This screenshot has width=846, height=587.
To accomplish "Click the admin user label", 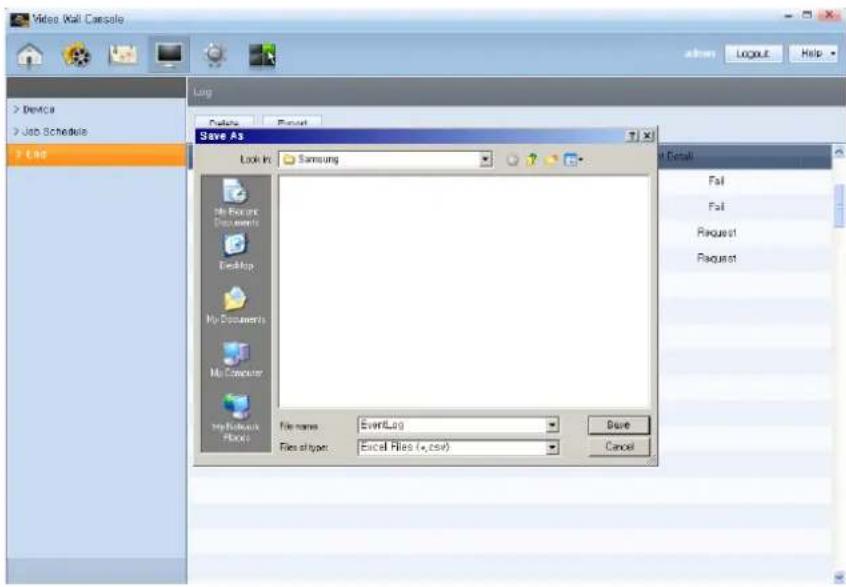I will pyautogui.click(x=700, y=53).
